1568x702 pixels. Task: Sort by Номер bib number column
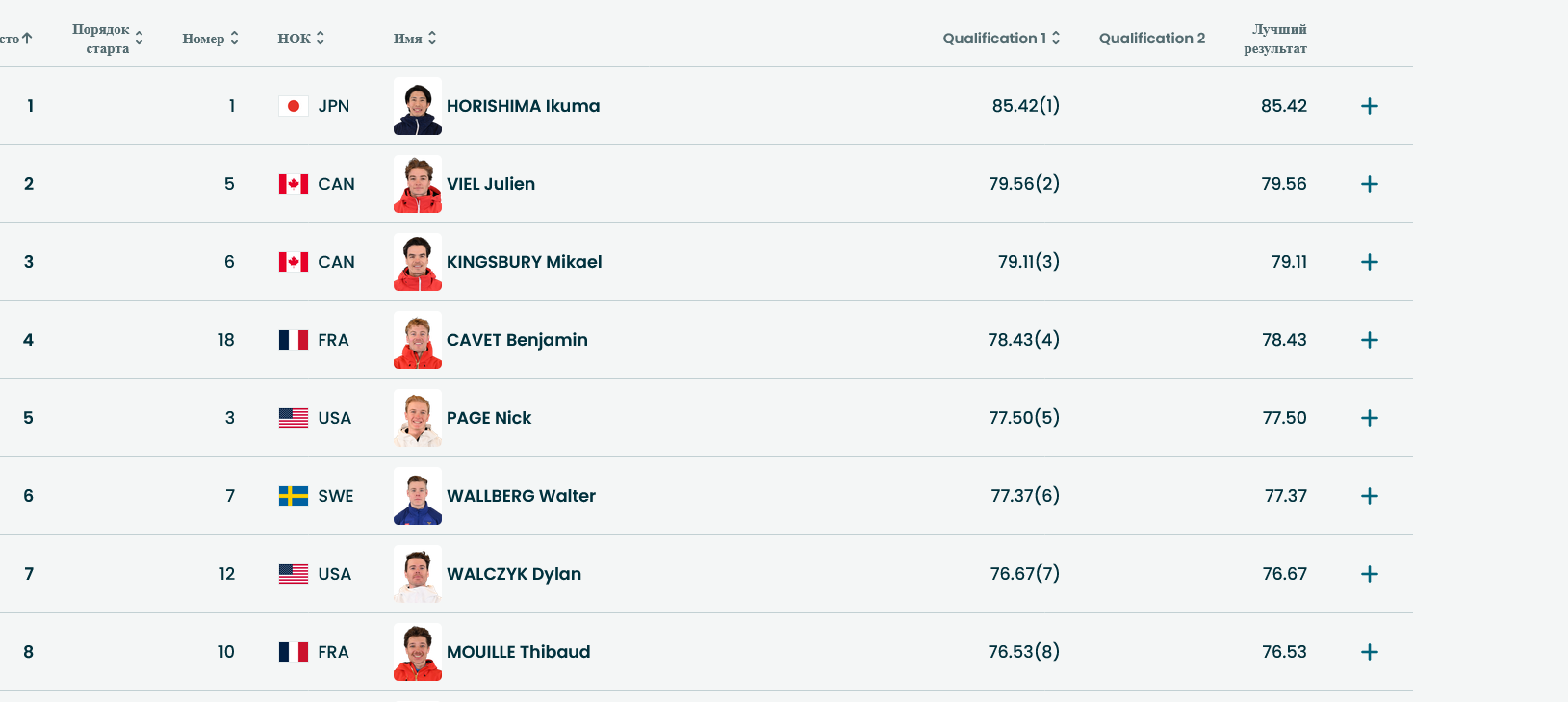(x=210, y=39)
